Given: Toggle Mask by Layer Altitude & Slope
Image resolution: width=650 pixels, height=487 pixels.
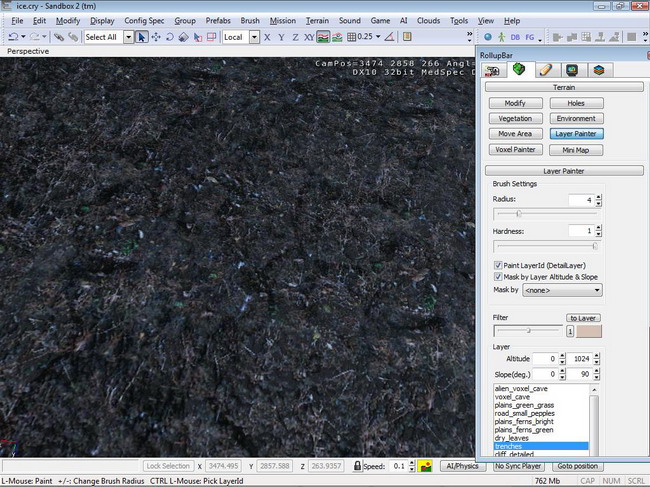Looking at the screenshot, I should tap(498, 276).
